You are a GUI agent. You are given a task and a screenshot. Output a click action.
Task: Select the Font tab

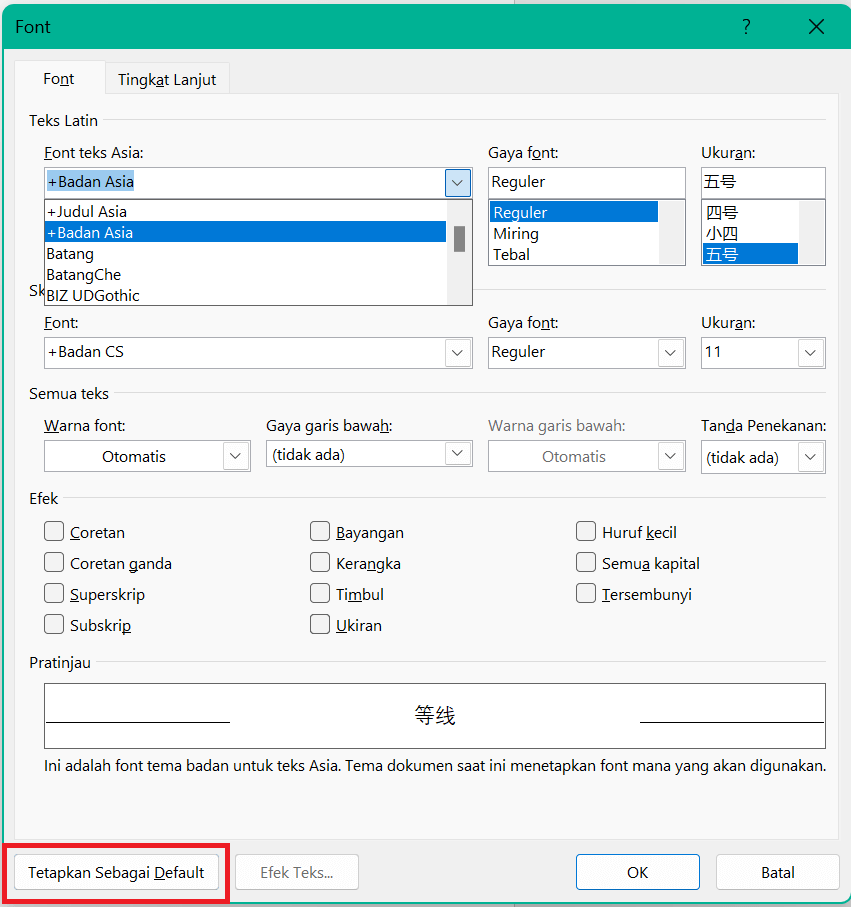tap(59, 79)
